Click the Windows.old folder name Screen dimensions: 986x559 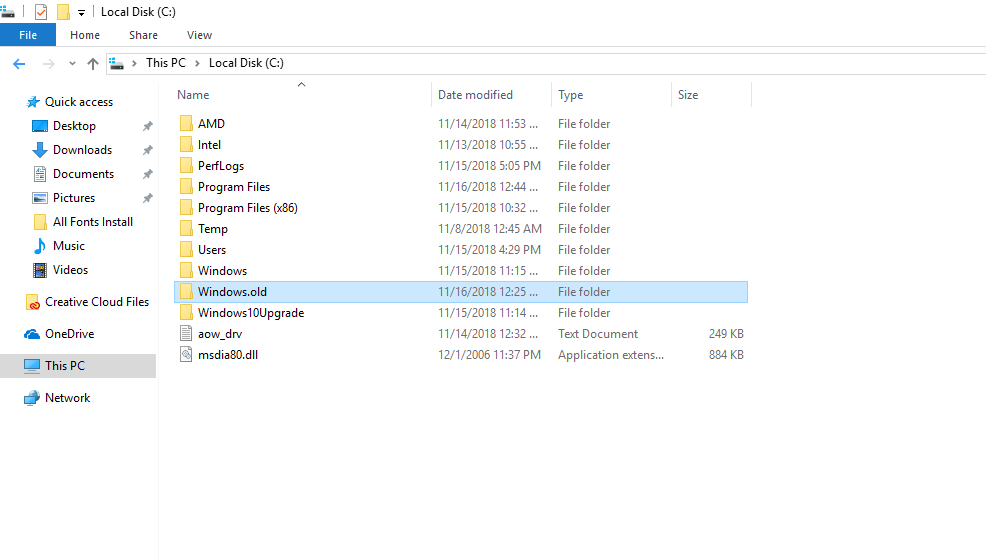[x=232, y=292]
